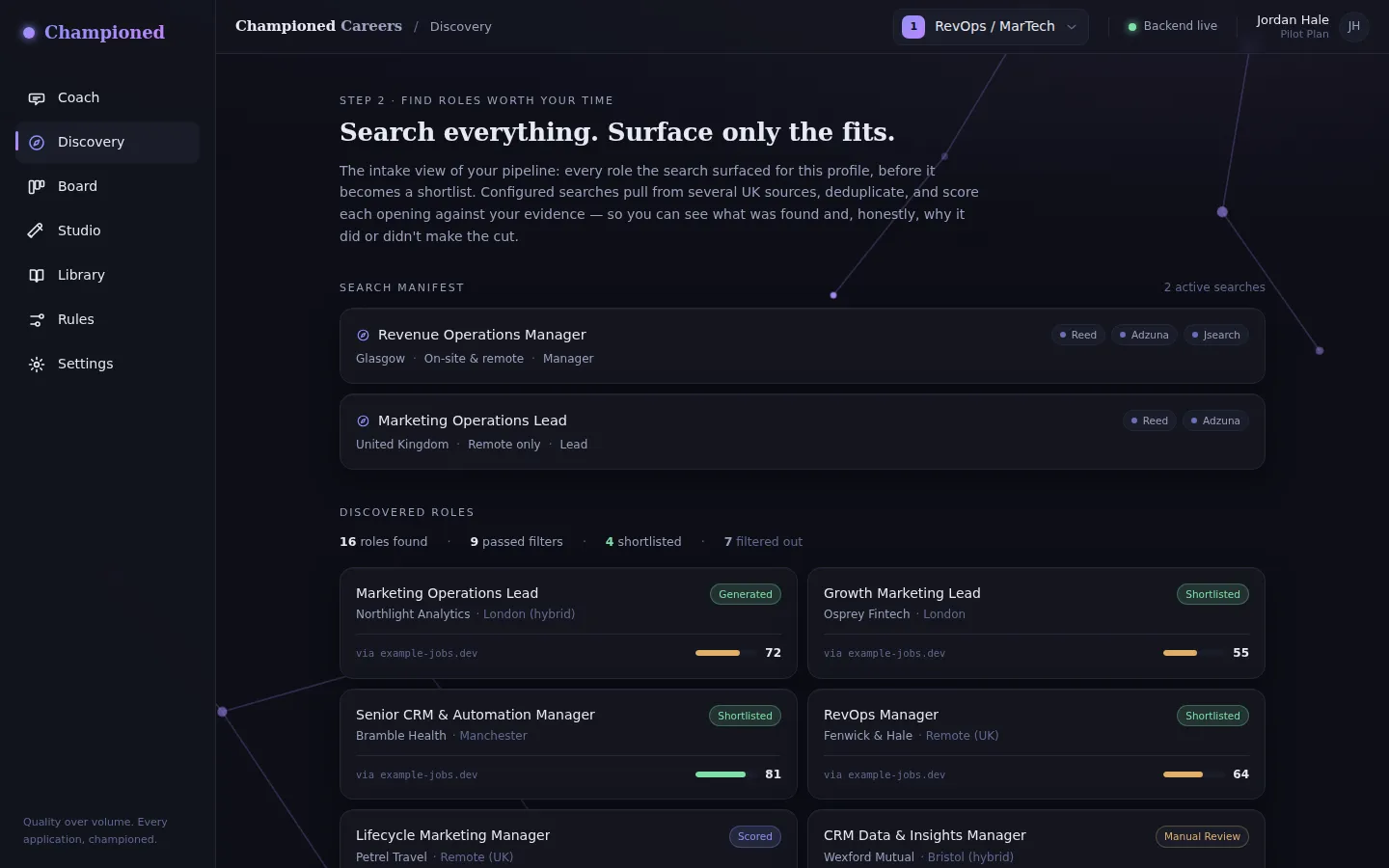1389x868 pixels.
Task: Click the Championed logo dot
Action: click(x=29, y=33)
